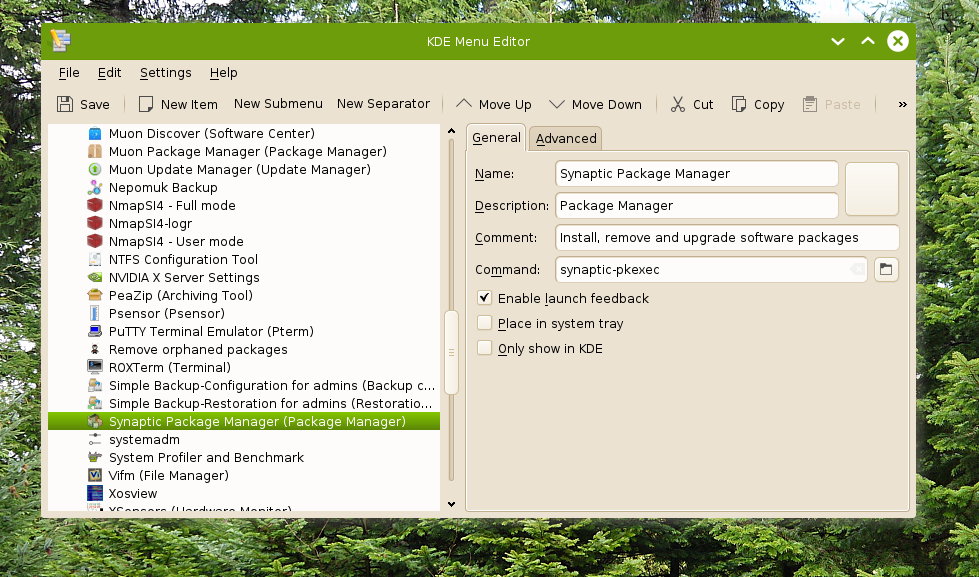Click the Save toolbar icon
This screenshot has width=979, height=577.
point(65,104)
